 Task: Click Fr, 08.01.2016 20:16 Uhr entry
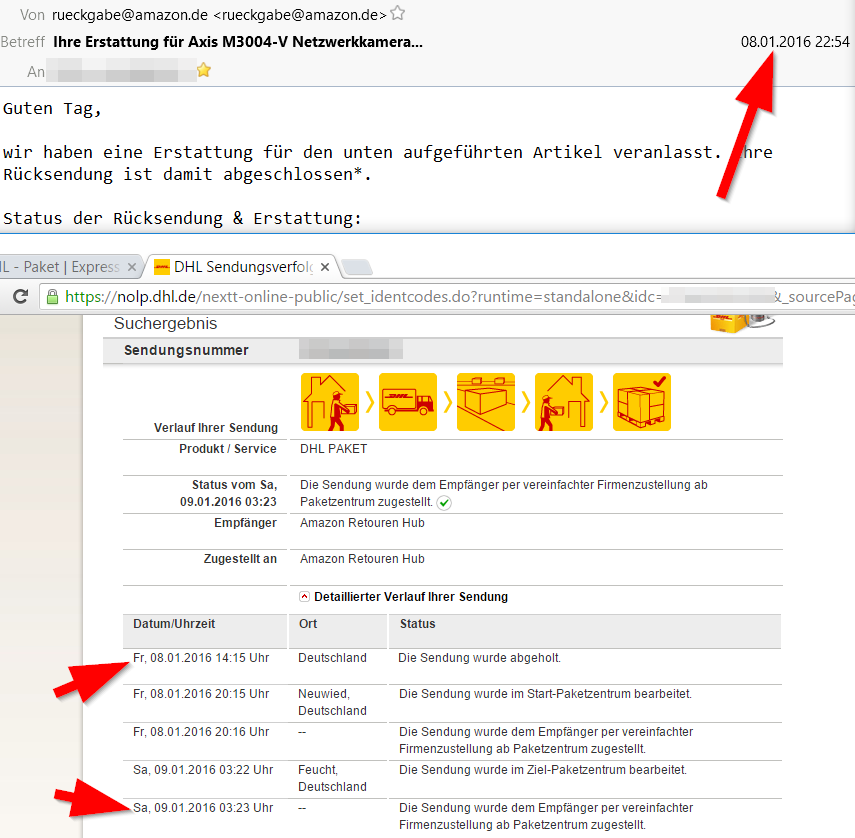tap(201, 732)
